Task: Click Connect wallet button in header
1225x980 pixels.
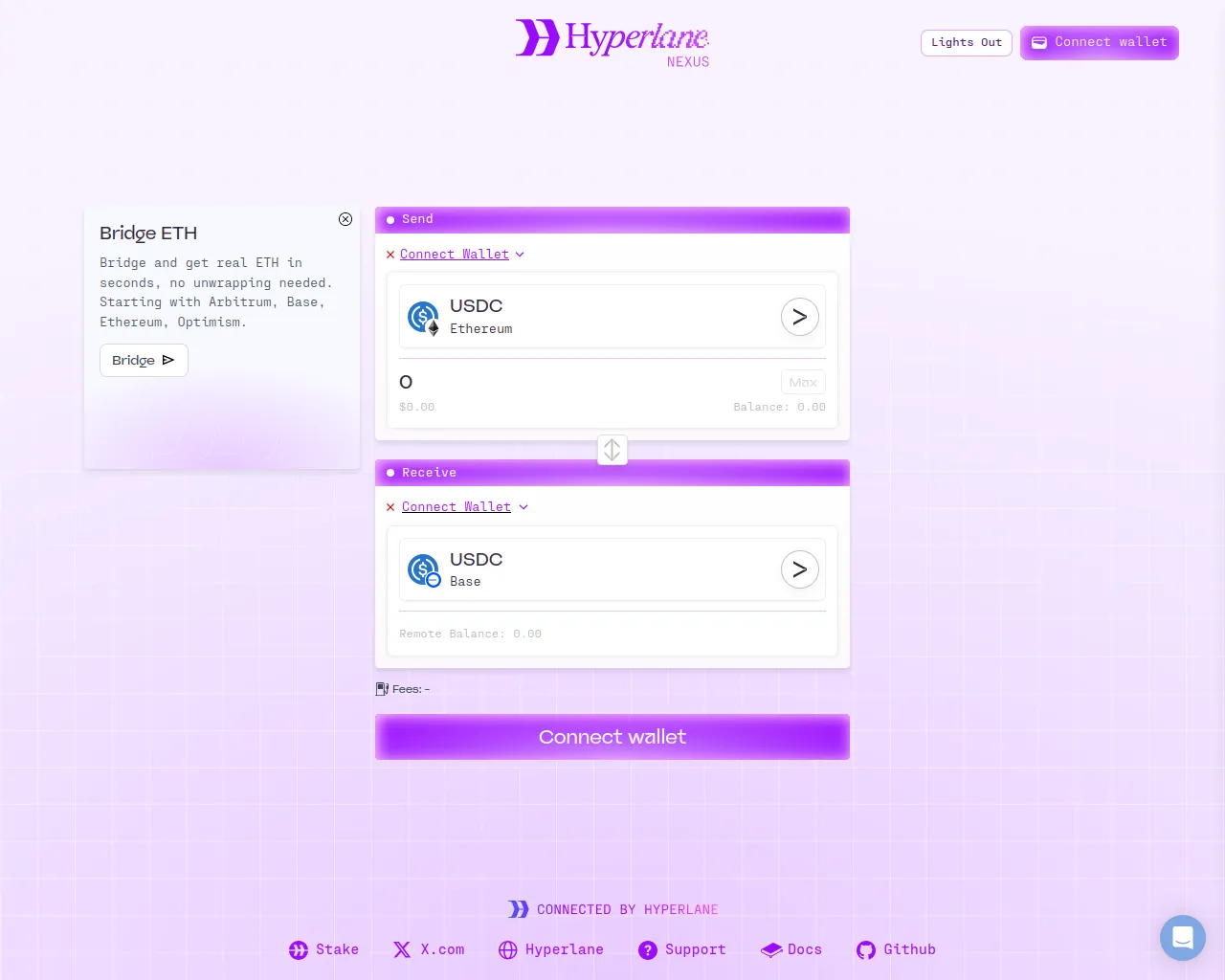Action: coord(1100,43)
